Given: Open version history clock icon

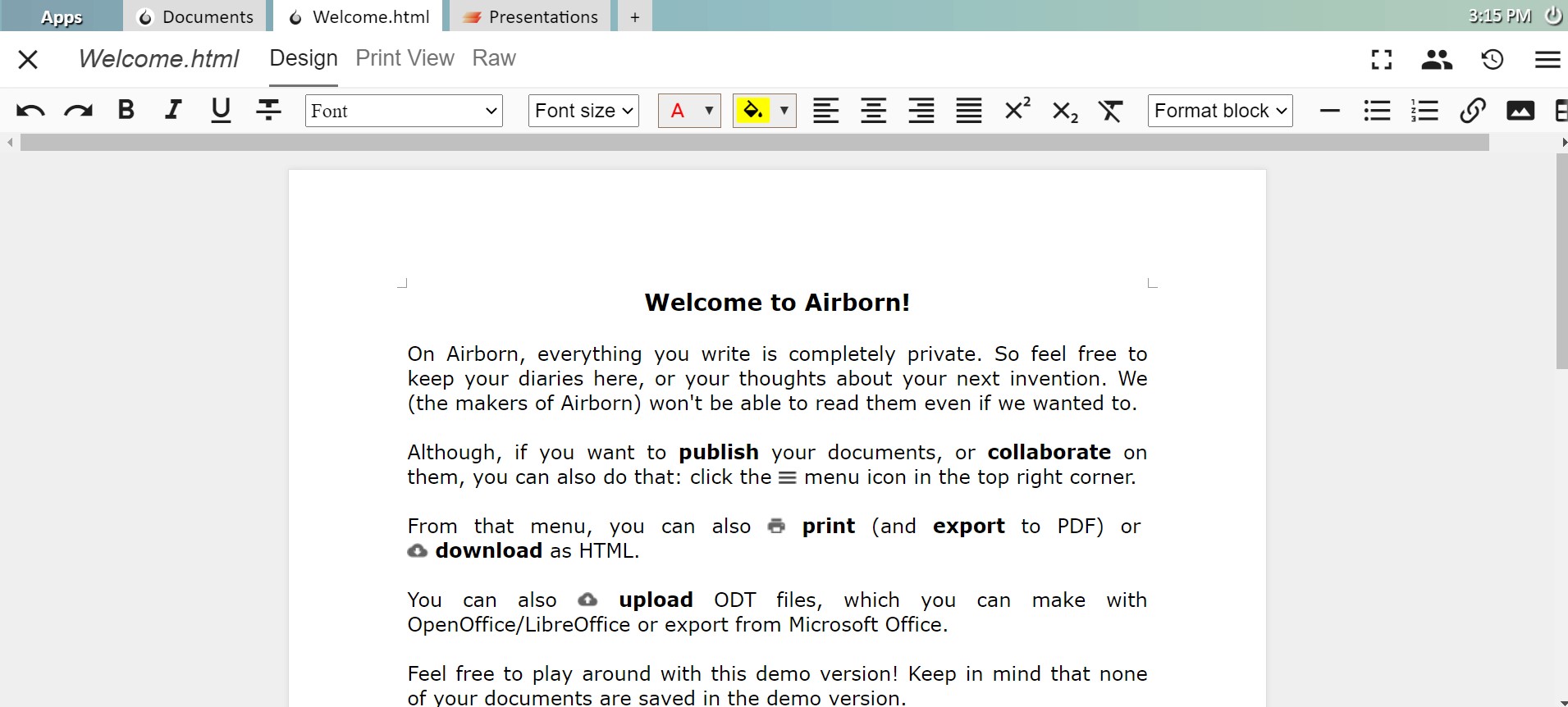Looking at the screenshot, I should click(x=1492, y=59).
